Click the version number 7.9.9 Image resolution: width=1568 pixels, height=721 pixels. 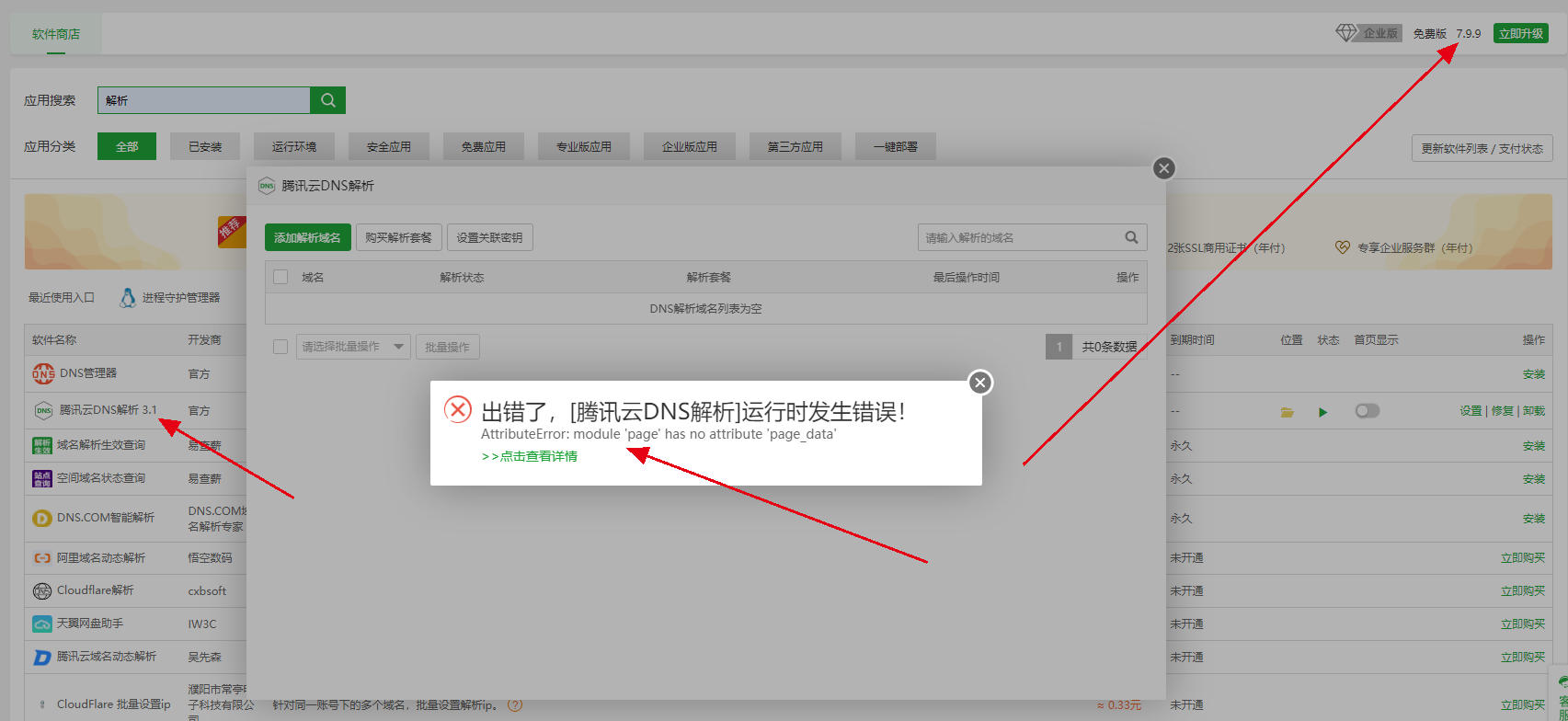click(x=1469, y=33)
